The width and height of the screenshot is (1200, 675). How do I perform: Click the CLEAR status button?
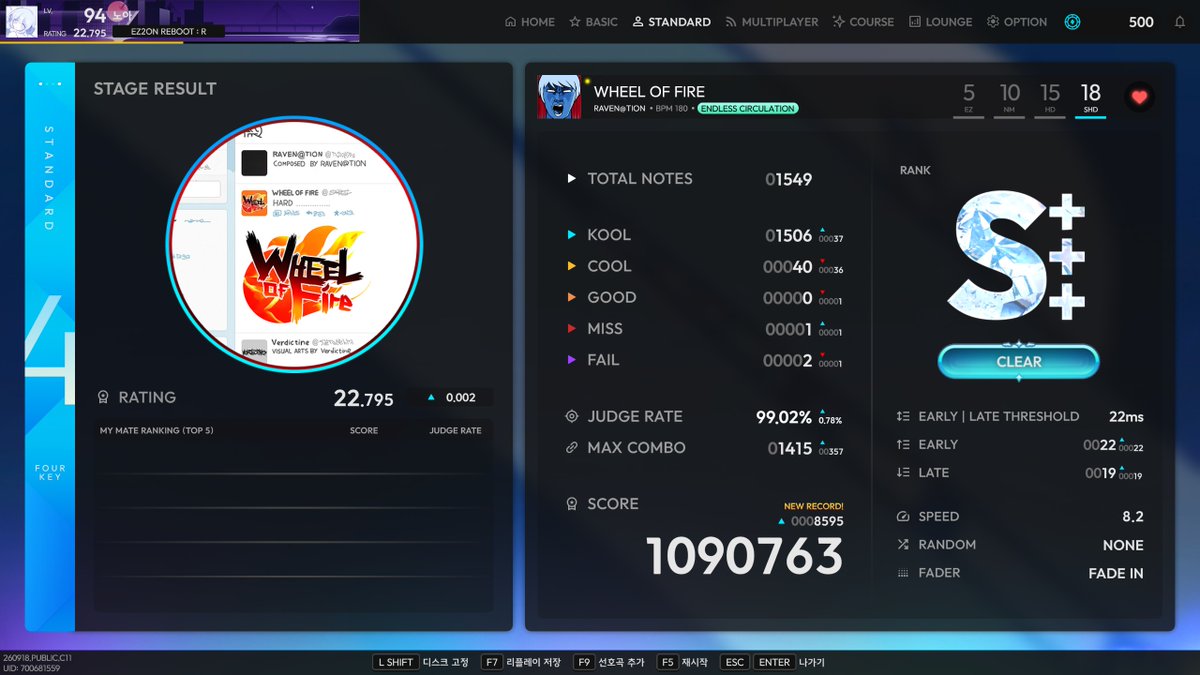click(x=1019, y=362)
